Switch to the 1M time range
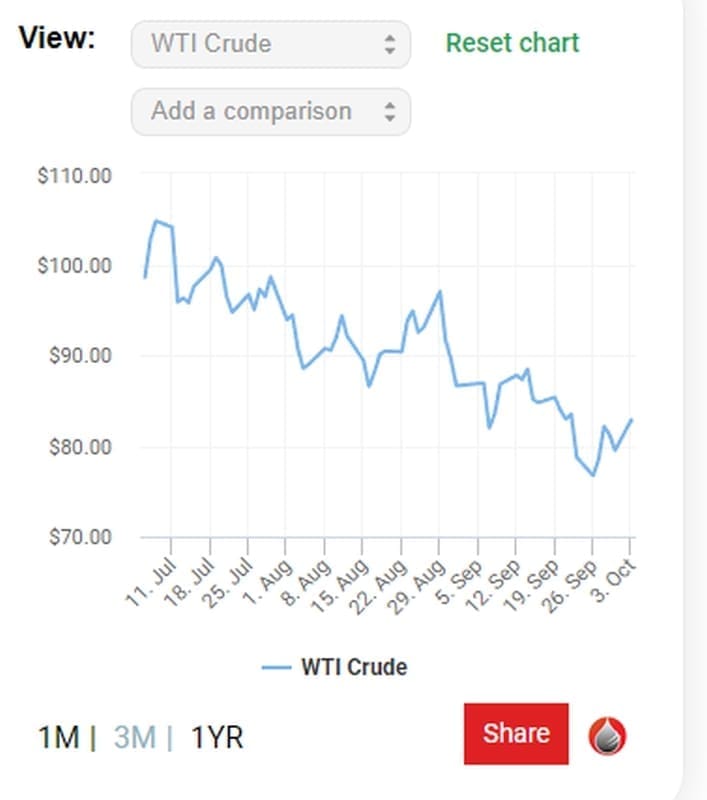 pos(58,738)
